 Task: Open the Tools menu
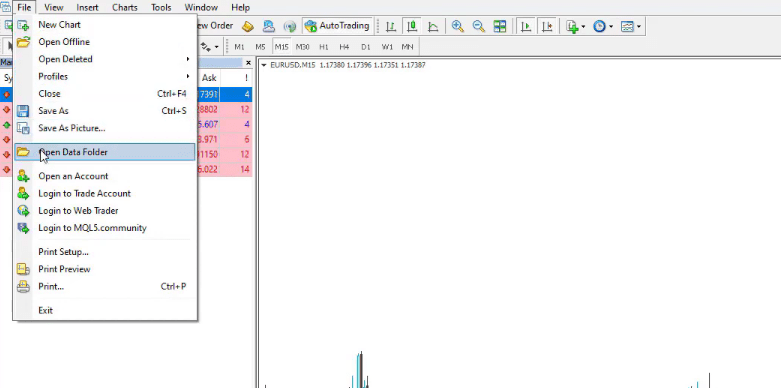tap(161, 7)
